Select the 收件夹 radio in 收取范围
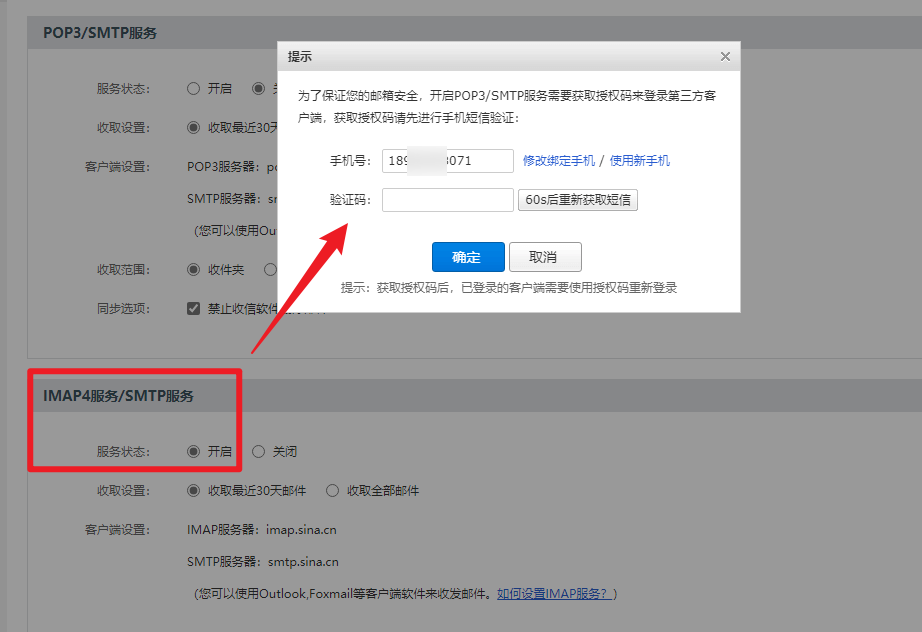 tap(194, 270)
